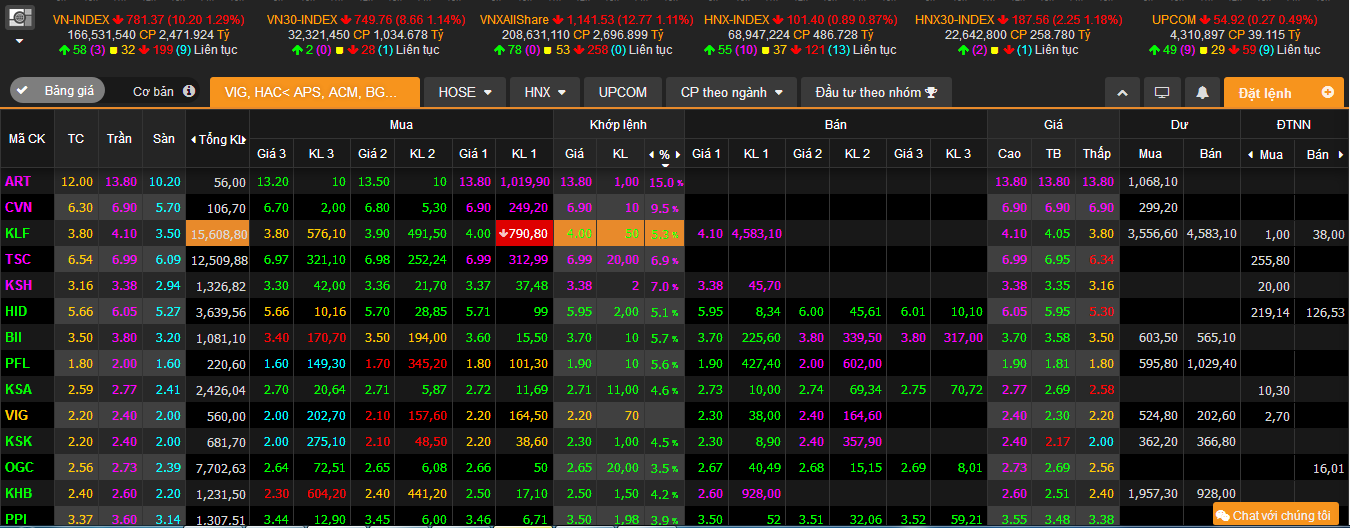Select TSC stock symbol
1350x528 pixels.
coord(18,259)
